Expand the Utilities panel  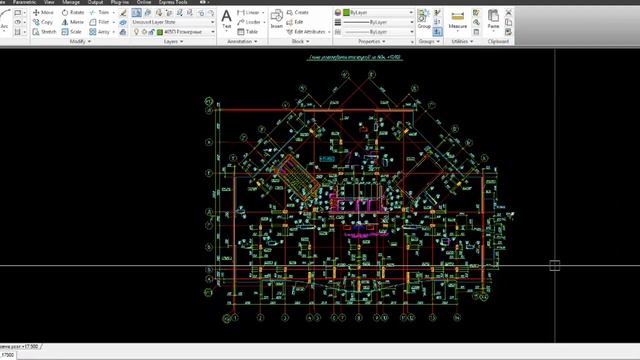462,42
